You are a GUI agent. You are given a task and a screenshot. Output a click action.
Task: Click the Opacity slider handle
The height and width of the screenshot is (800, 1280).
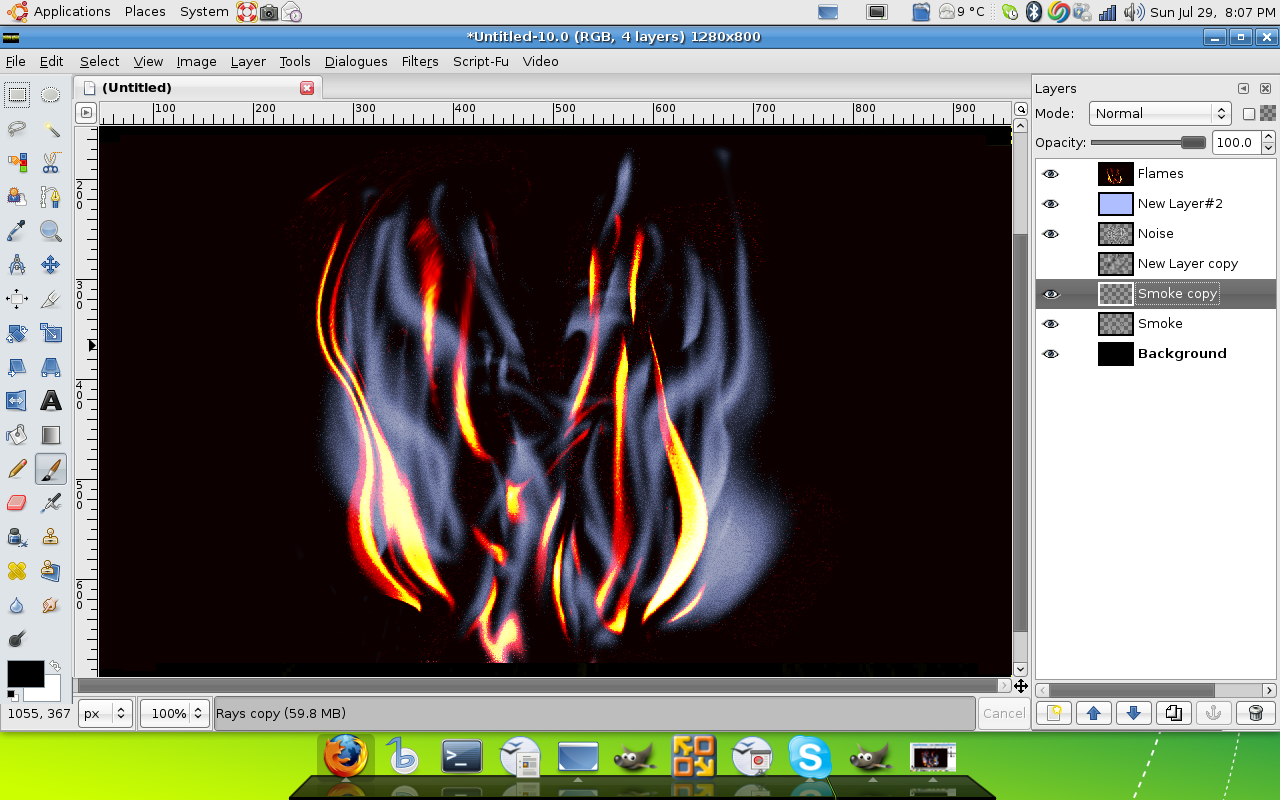click(1193, 142)
